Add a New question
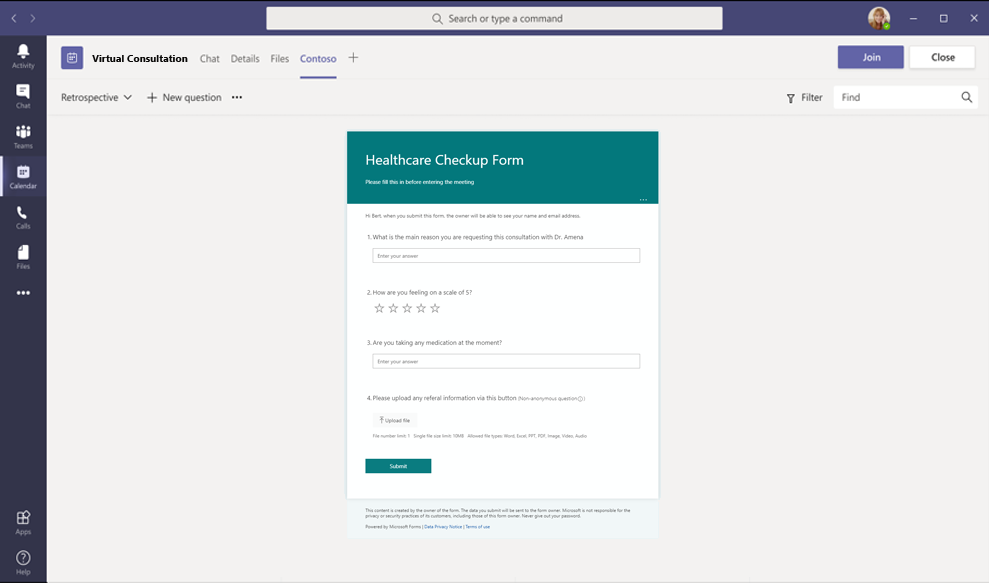This screenshot has height=583, width=989. (184, 97)
